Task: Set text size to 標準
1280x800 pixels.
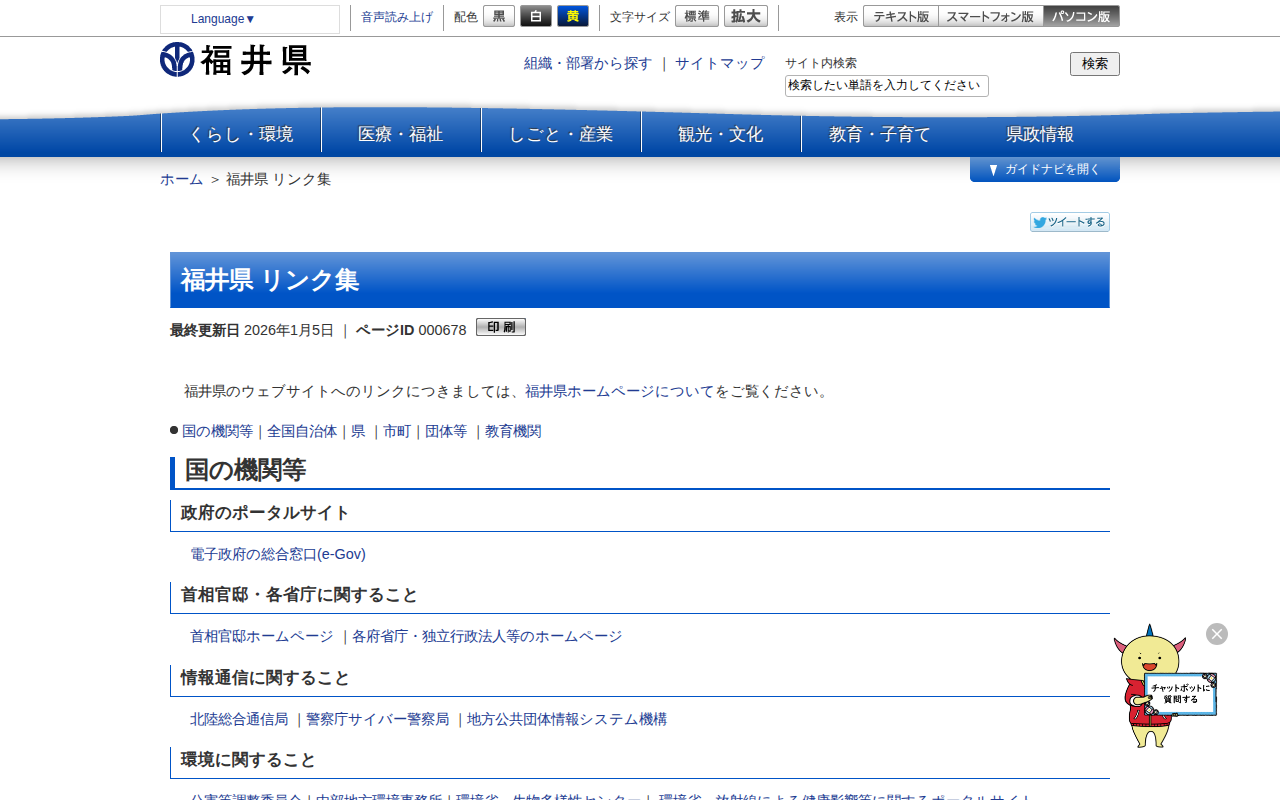Action: 697,16
